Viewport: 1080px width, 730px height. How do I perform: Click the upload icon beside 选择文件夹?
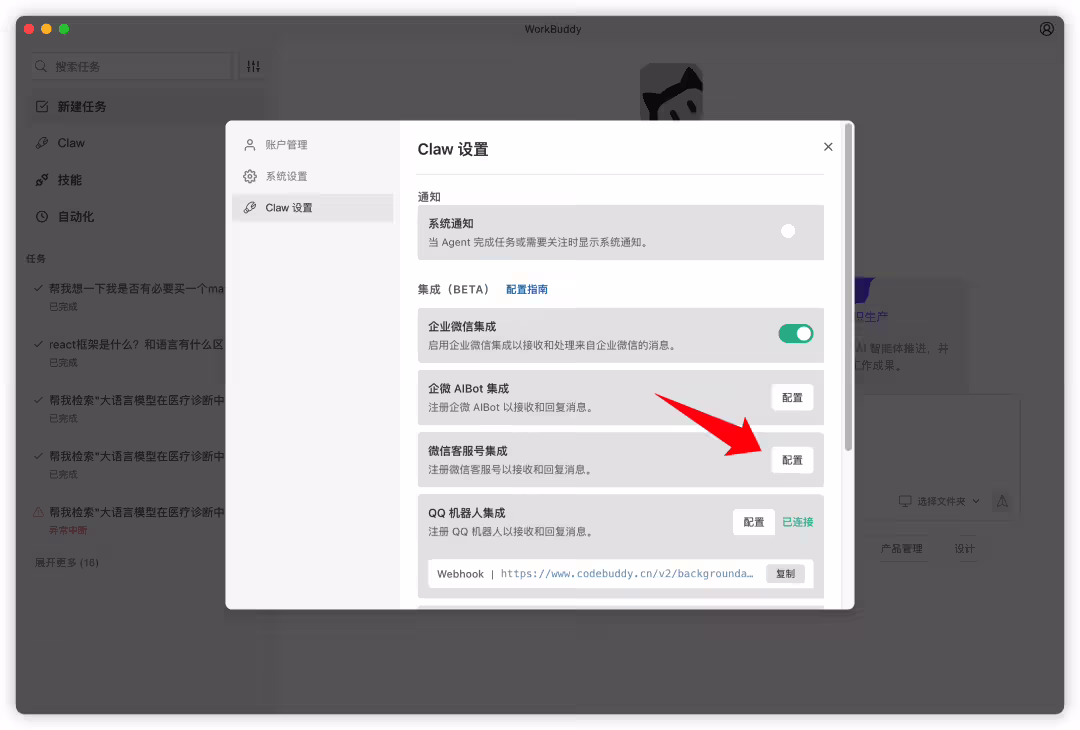(1002, 501)
